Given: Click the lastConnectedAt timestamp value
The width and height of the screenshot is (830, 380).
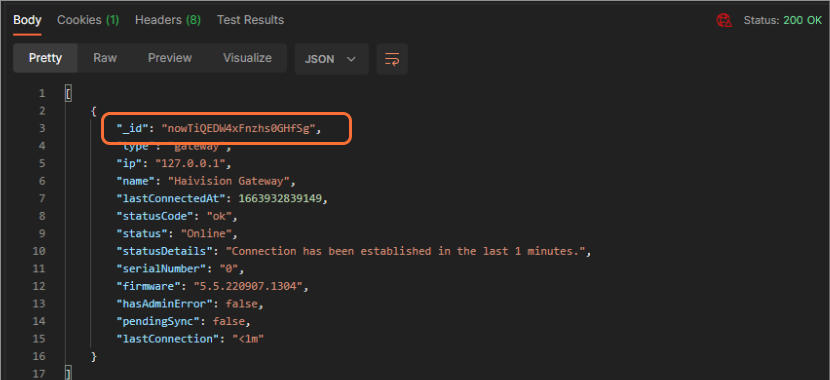Looking at the screenshot, I should tap(283, 198).
